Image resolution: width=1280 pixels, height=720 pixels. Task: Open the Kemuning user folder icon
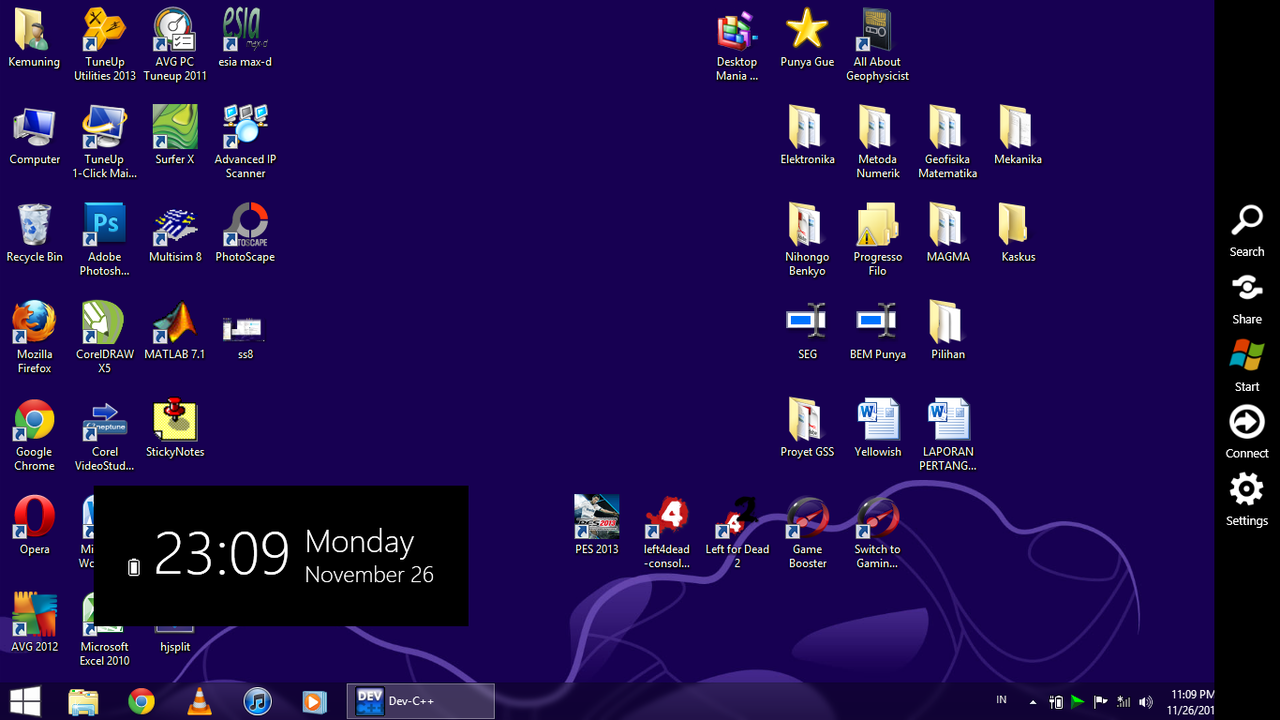click(x=34, y=38)
